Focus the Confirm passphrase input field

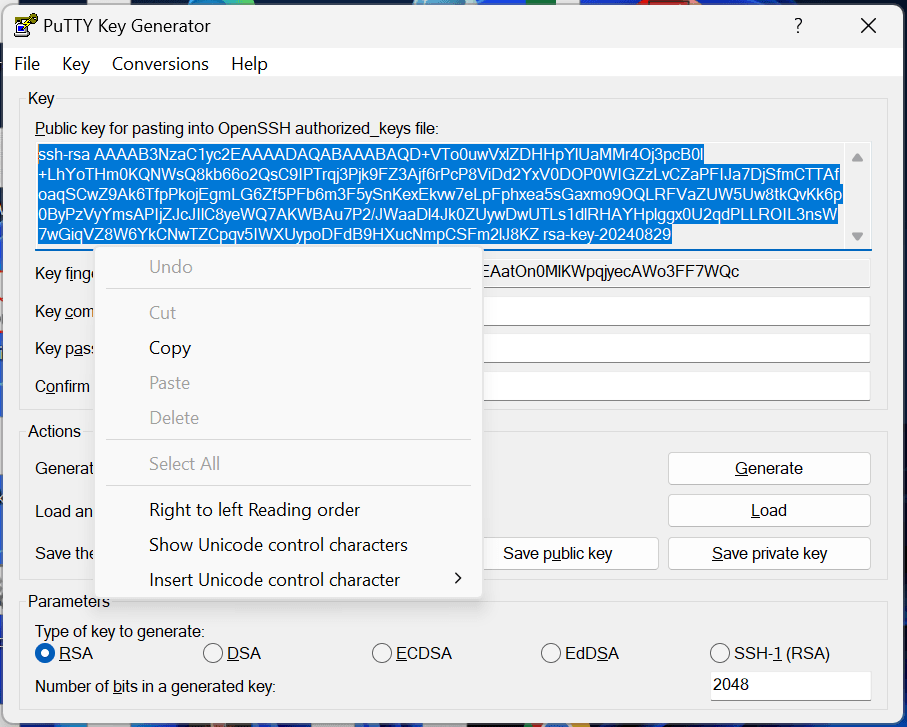pyautogui.click(x=676, y=386)
